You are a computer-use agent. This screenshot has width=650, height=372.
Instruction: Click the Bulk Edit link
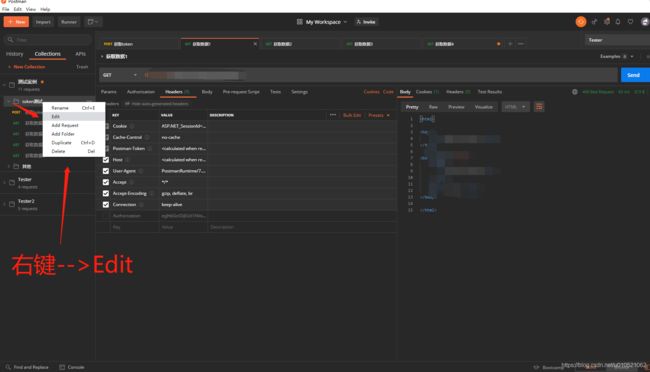352,115
